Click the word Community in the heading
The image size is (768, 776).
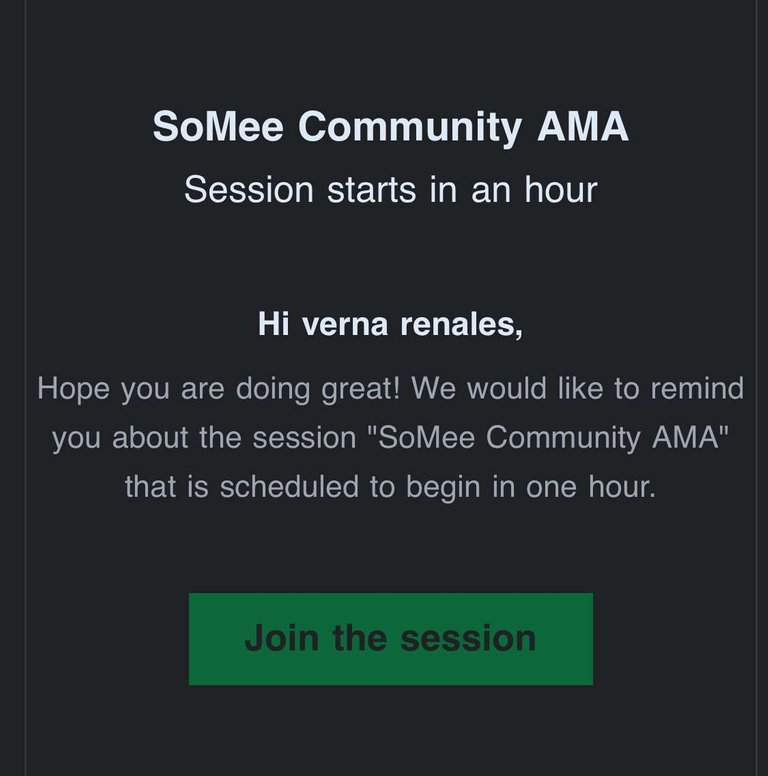click(x=410, y=129)
